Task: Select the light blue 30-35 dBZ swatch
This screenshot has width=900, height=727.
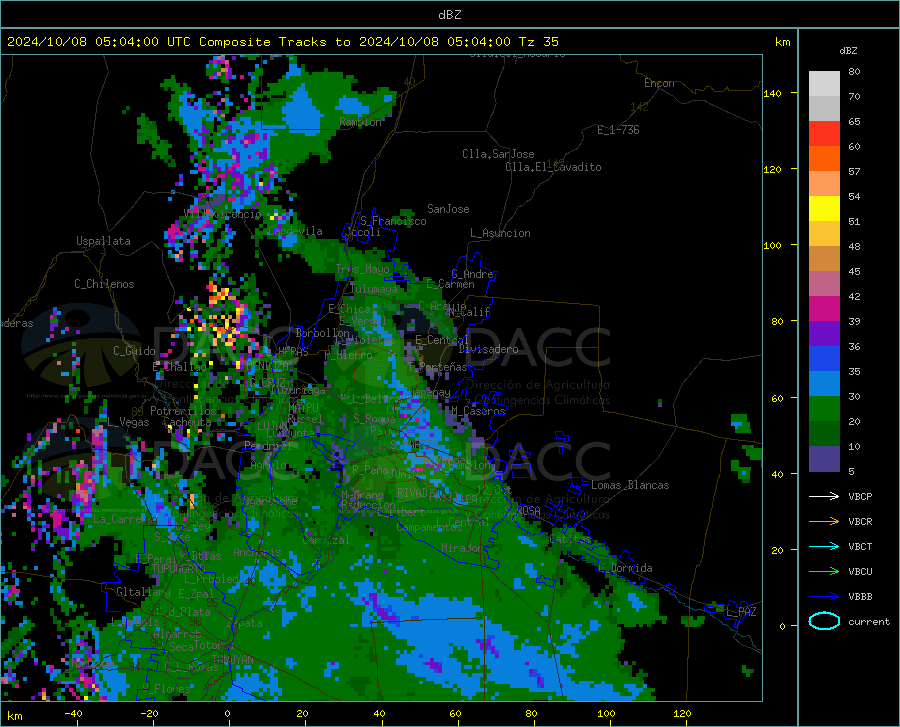Action: point(824,384)
